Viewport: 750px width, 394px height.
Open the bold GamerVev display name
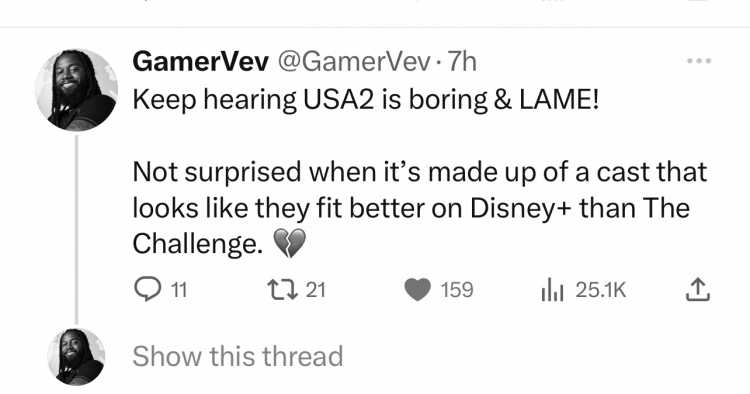click(x=200, y=62)
